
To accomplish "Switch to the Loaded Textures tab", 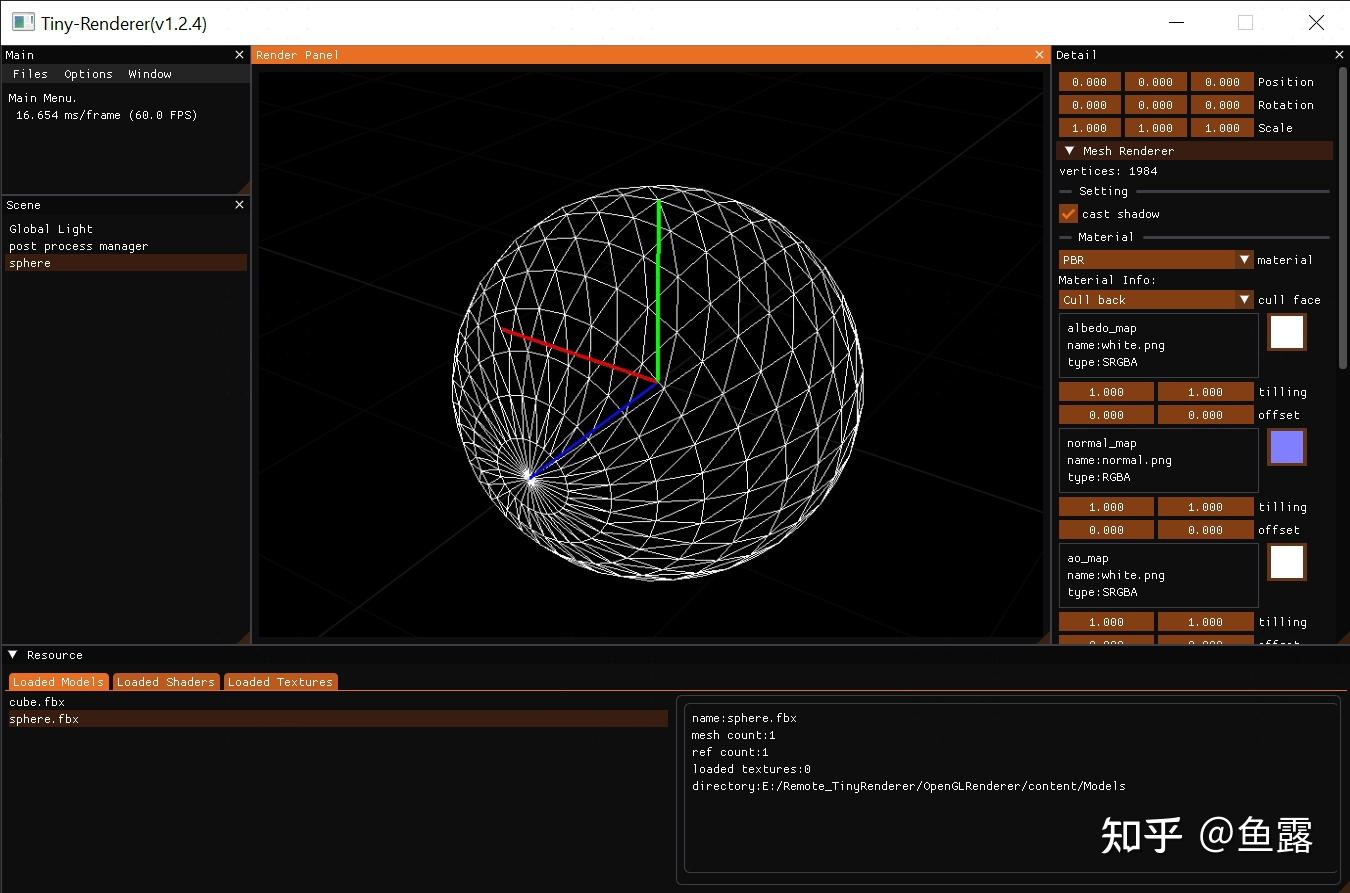I will click(280, 682).
